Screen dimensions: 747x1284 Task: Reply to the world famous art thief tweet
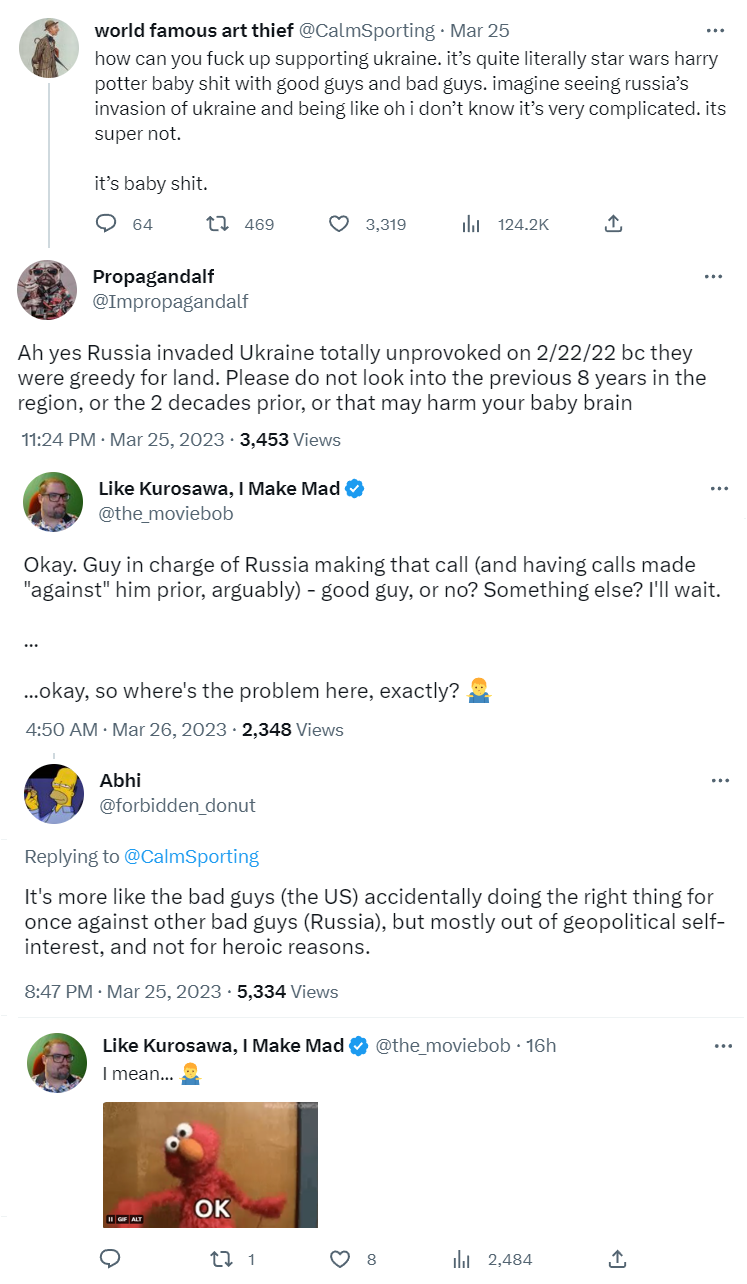tap(106, 224)
